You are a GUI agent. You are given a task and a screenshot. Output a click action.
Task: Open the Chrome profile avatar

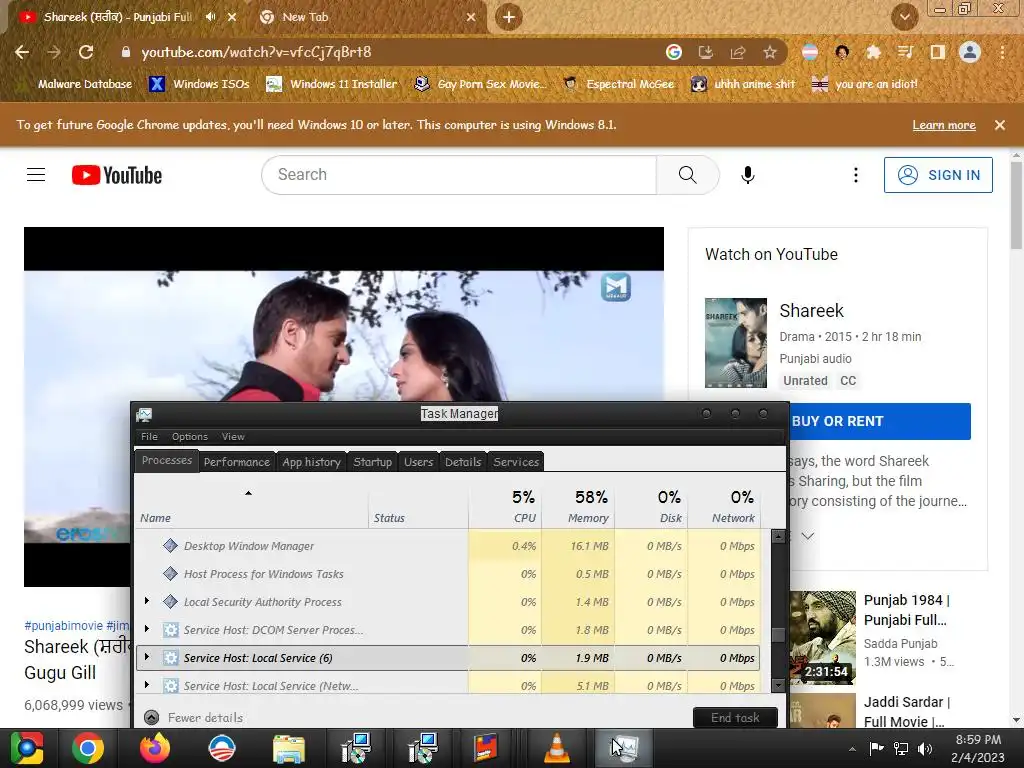coord(970,52)
